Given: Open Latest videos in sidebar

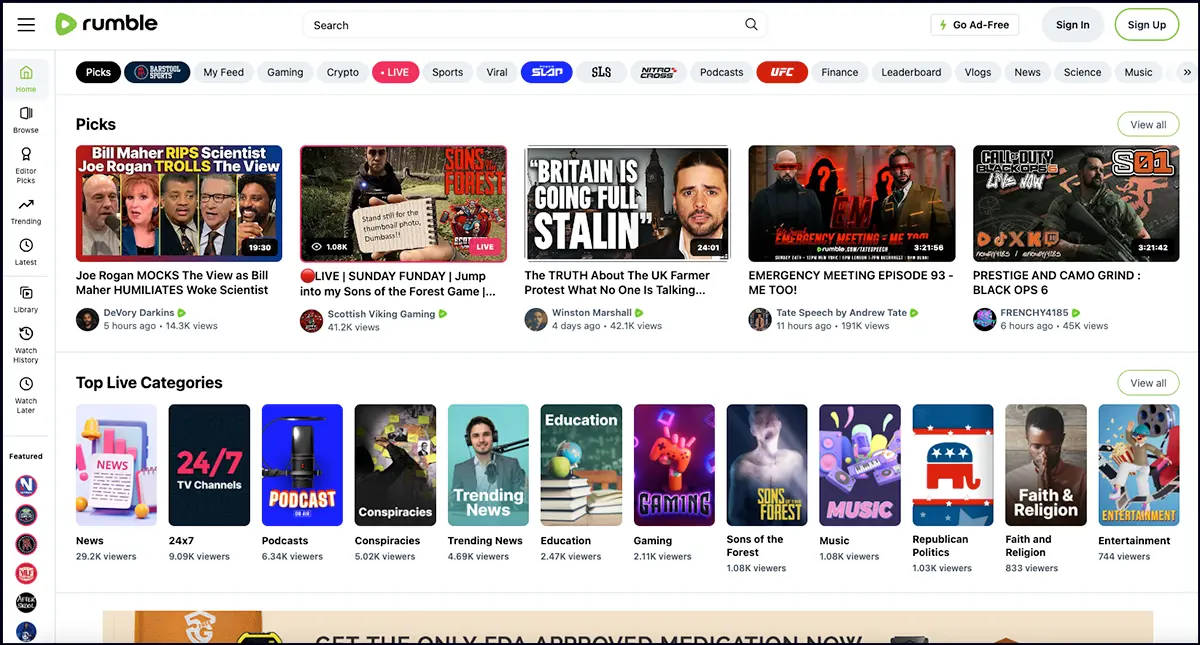Looking at the screenshot, I should click(26, 252).
